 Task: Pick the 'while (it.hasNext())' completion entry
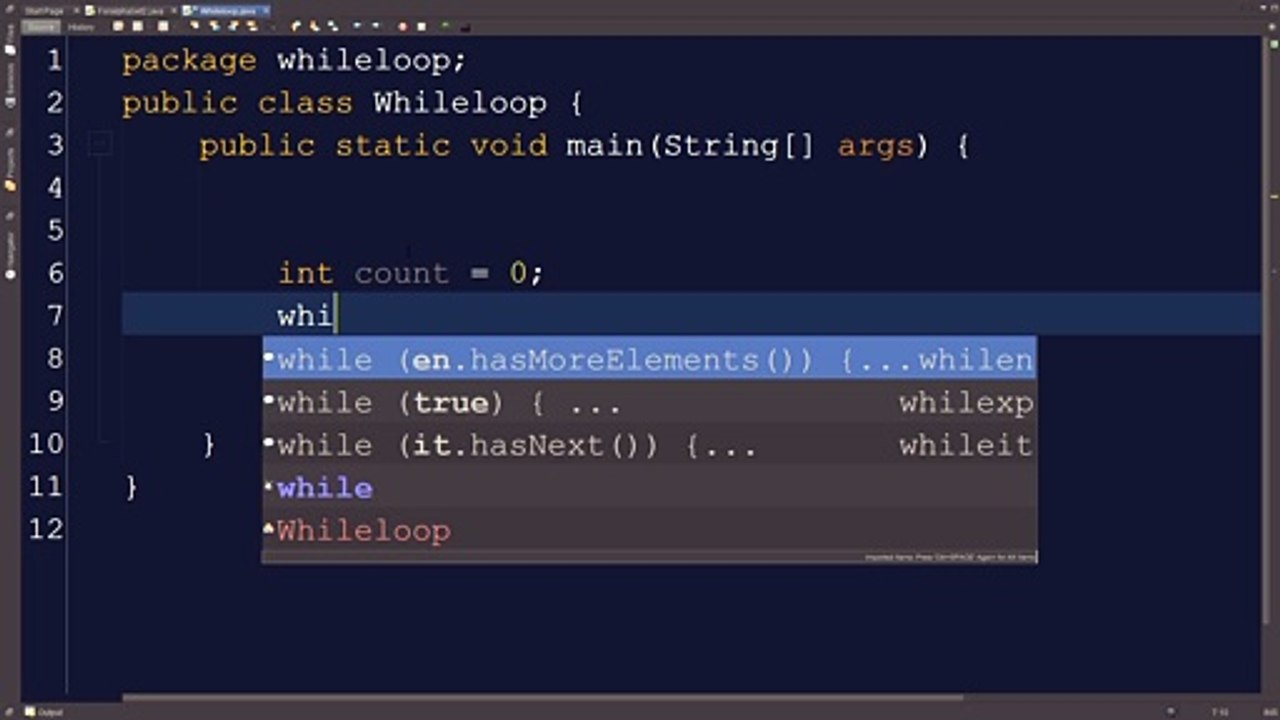(649, 445)
